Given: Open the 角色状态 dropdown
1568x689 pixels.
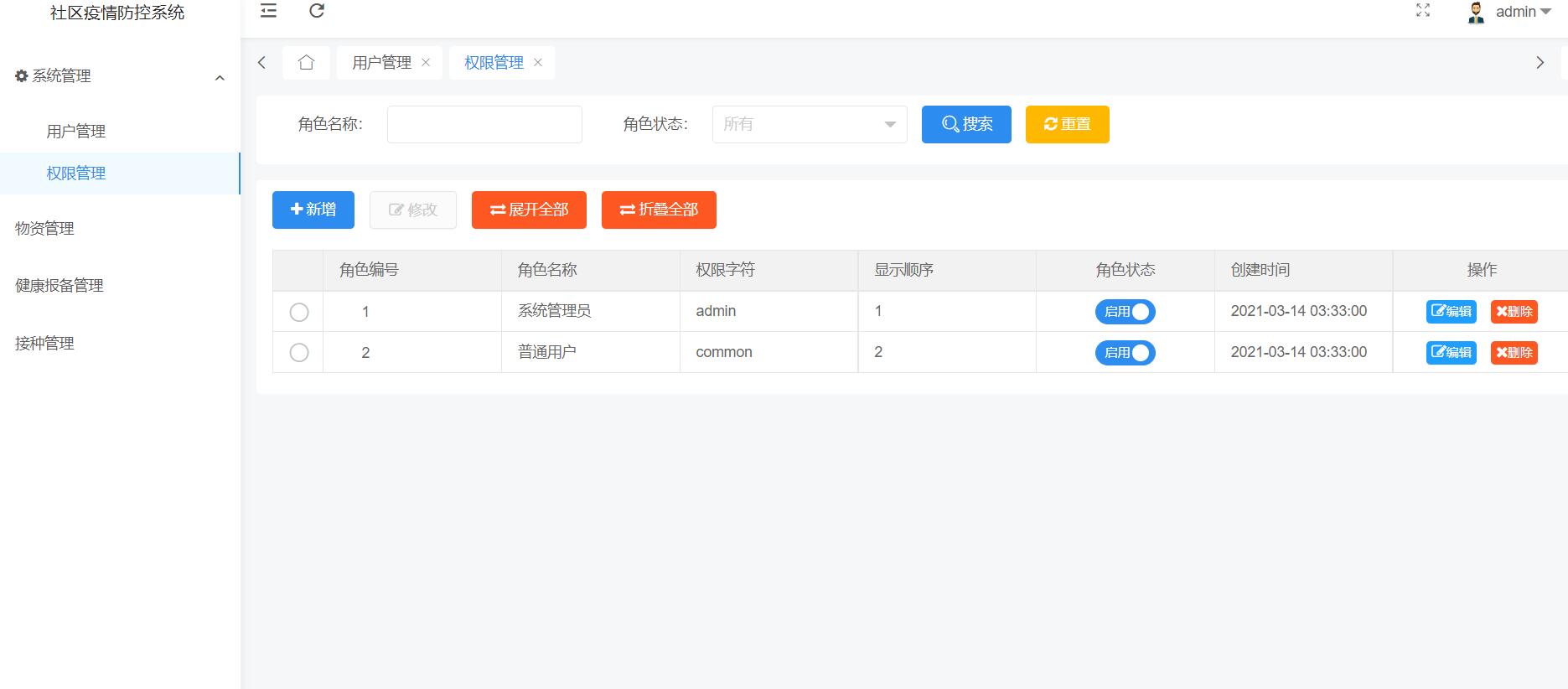Looking at the screenshot, I should pyautogui.click(x=810, y=124).
